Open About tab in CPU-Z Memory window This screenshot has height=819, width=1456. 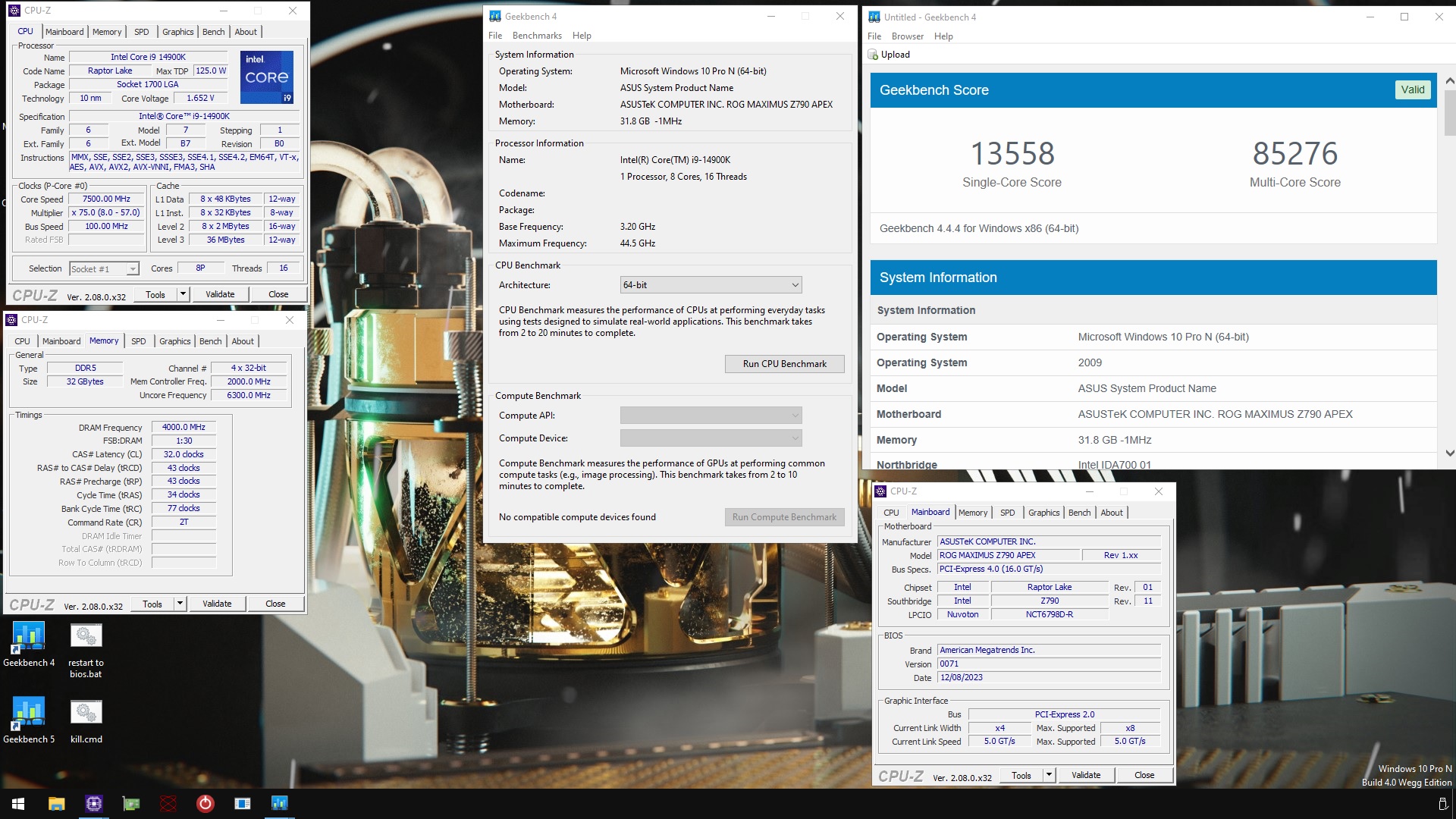(243, 341)
